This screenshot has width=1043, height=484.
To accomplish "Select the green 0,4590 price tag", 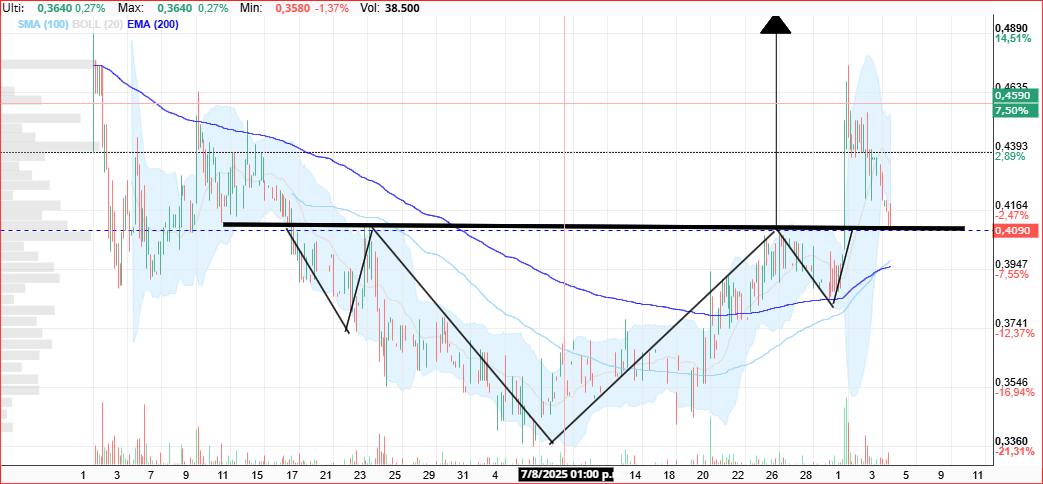I will 1013,96.
